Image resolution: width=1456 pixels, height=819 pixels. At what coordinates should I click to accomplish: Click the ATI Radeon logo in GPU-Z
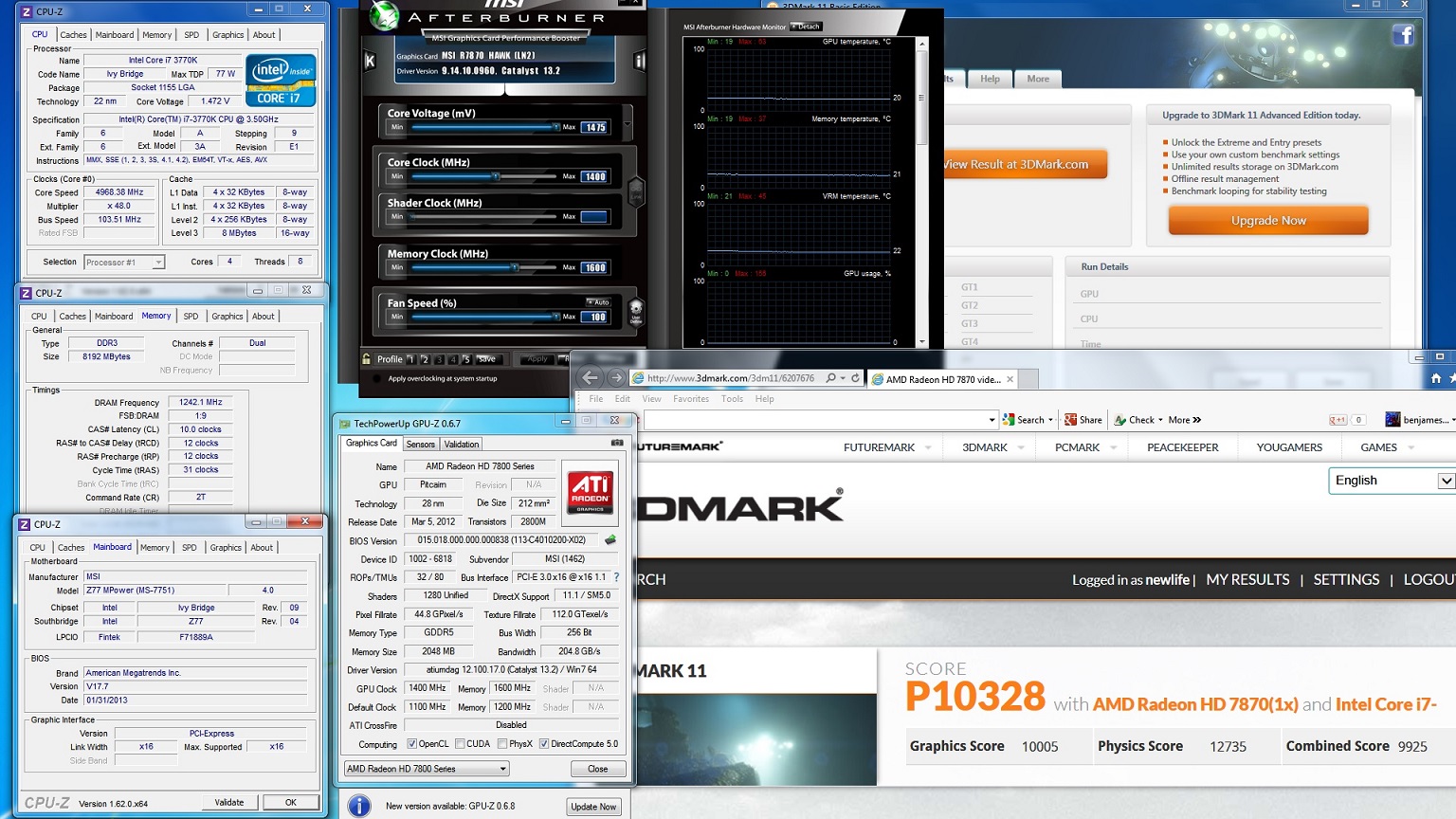click(x=590, y=492)
